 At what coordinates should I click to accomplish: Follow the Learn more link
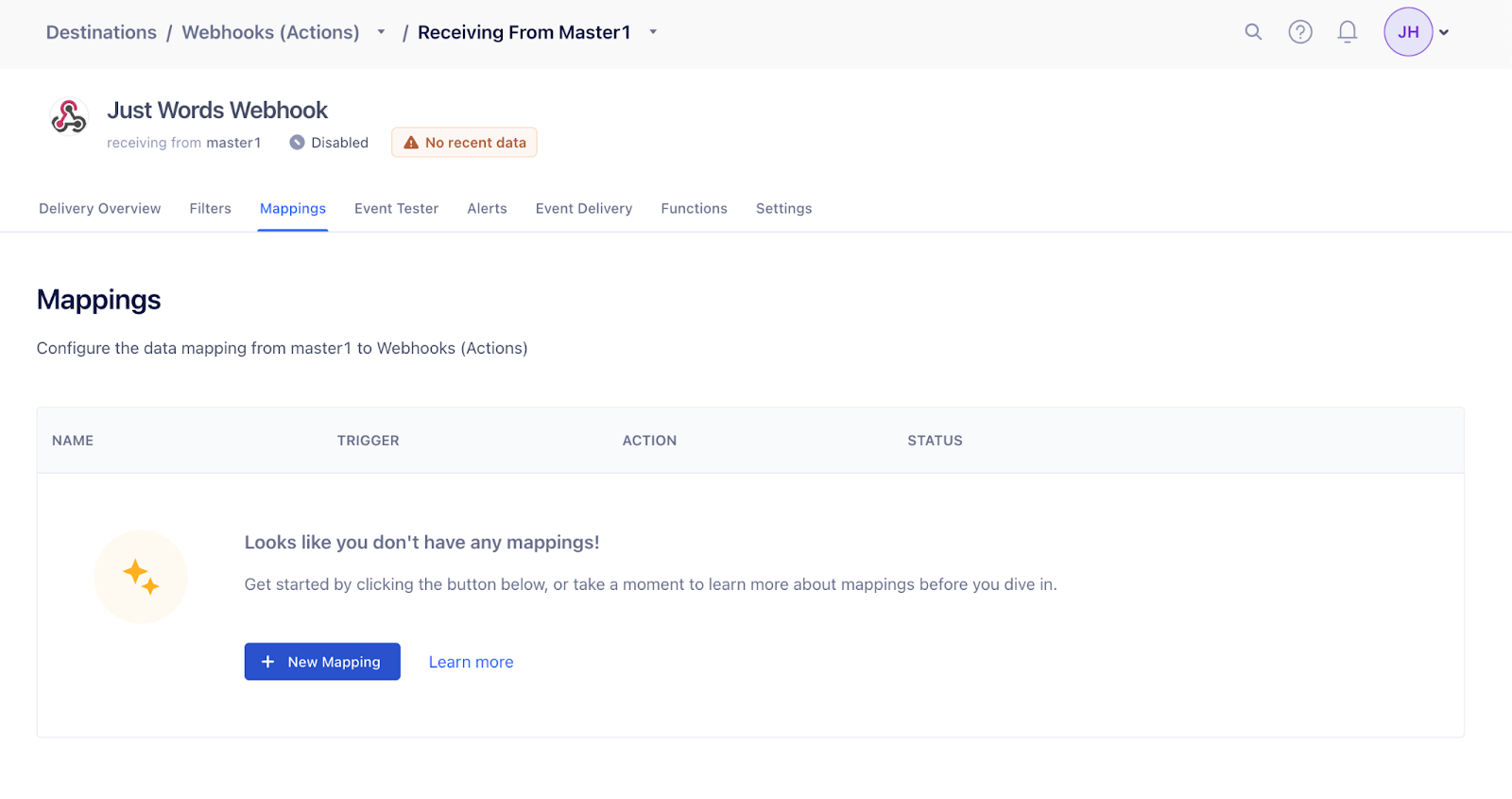[x=471, y=662]
